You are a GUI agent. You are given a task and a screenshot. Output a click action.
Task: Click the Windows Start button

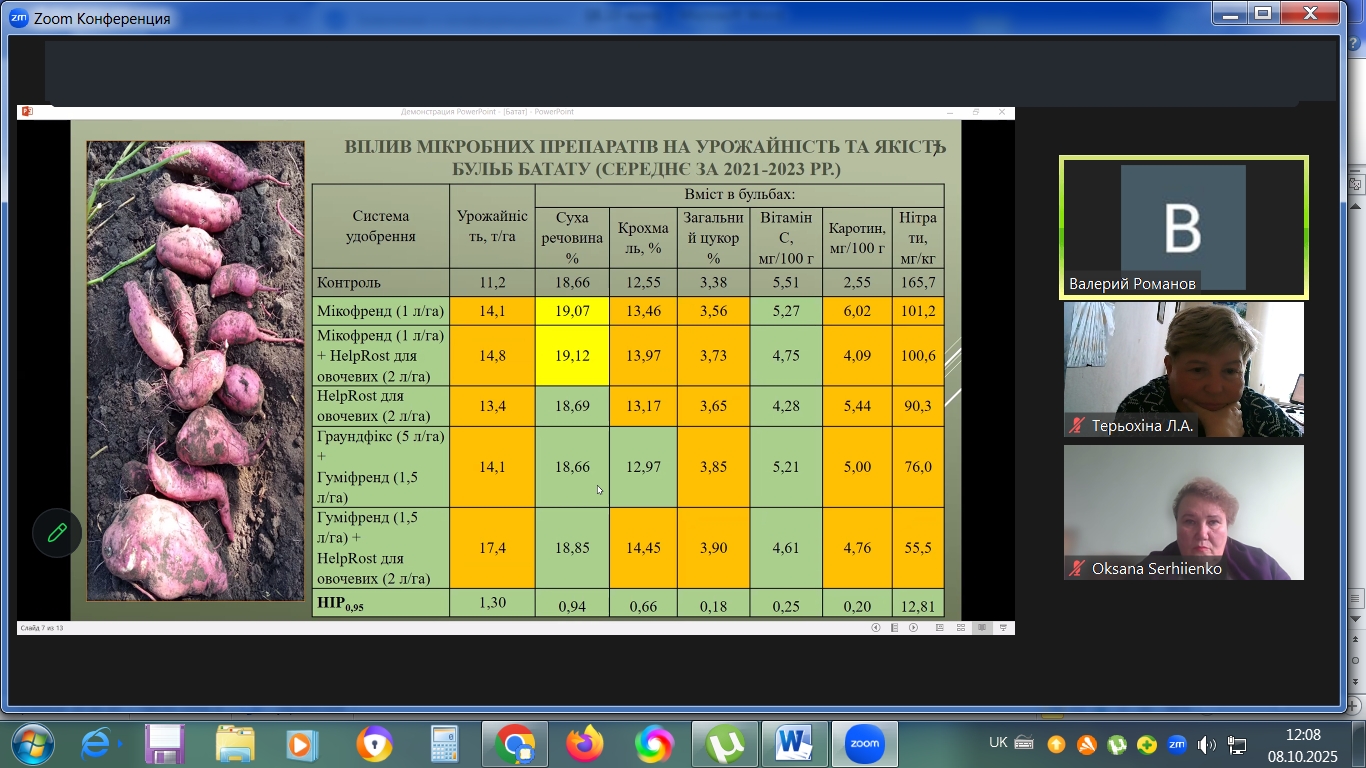pyautogui.click(x=32, y=744)
